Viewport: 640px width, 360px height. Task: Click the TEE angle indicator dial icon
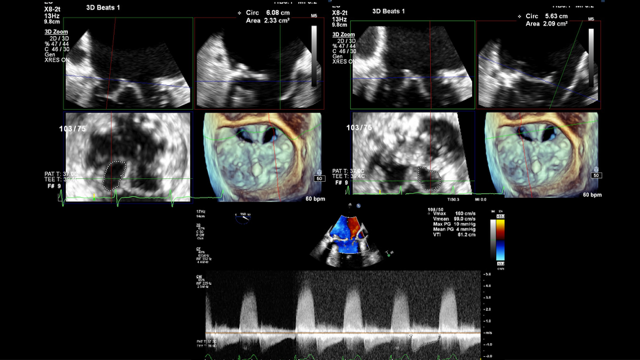[243, 218]
